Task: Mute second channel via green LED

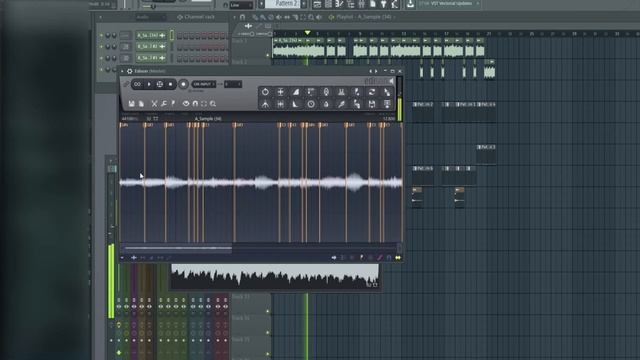Action: tap(102, 47)
